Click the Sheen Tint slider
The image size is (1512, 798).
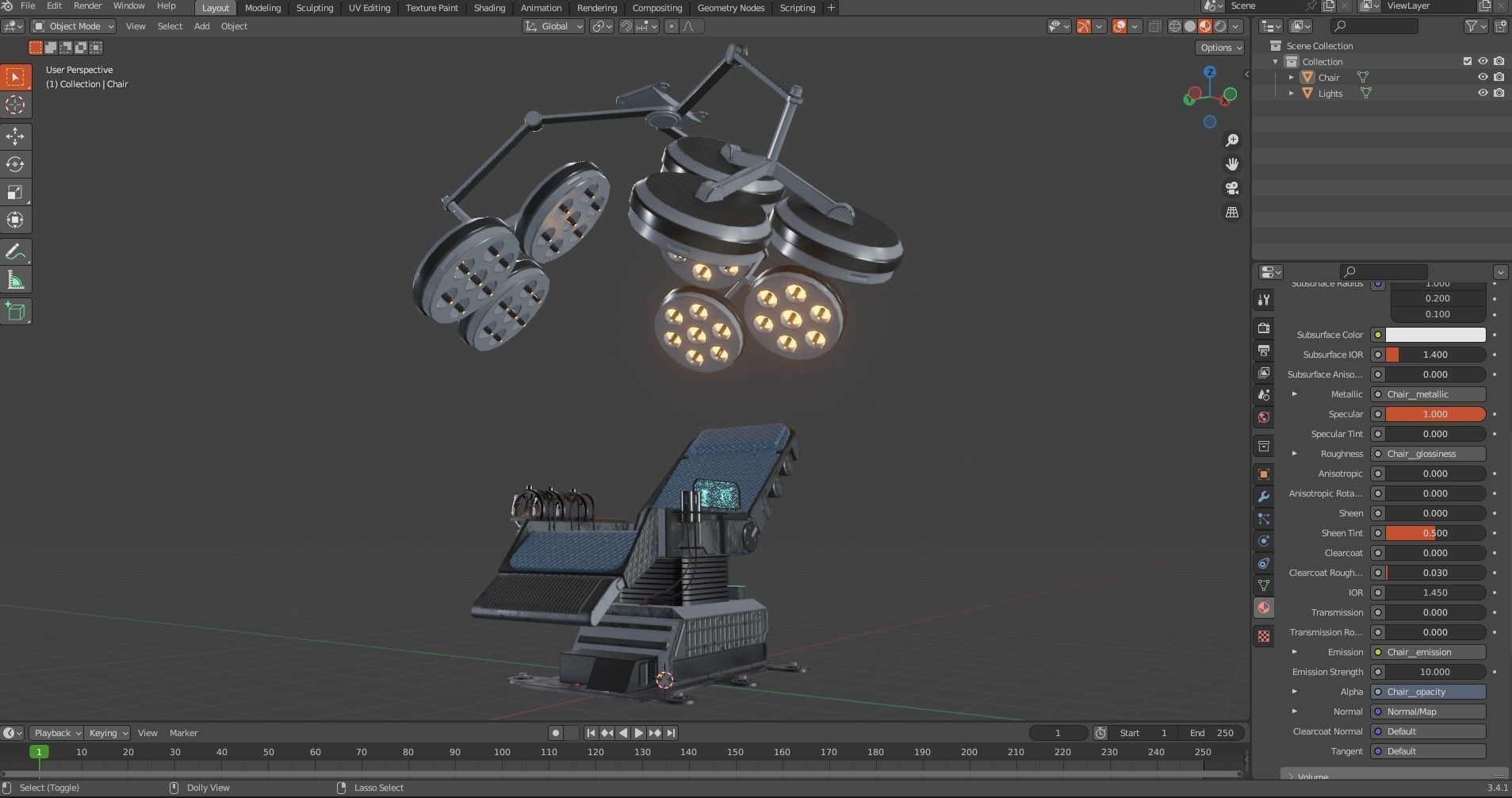click(1435, 533)
